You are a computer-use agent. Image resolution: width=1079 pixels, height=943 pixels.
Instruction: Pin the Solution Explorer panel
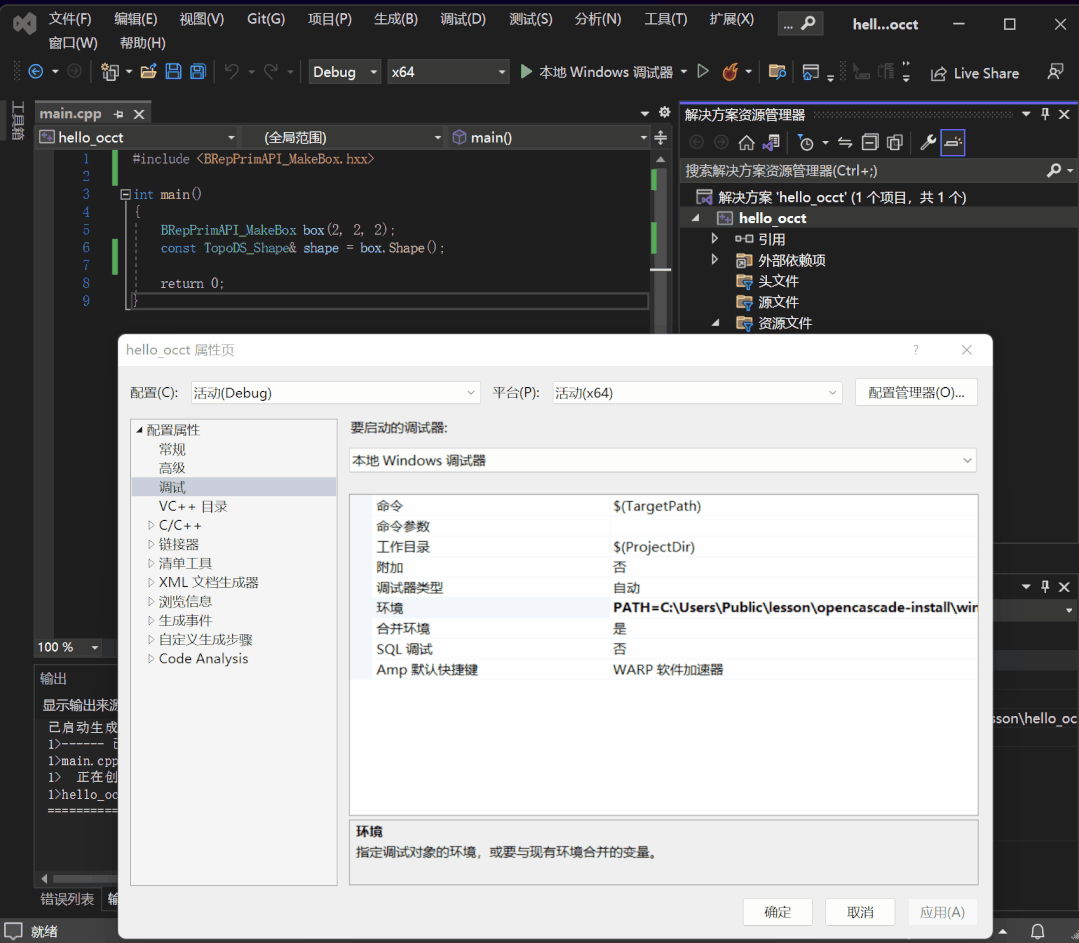(x=1045, y=113)
